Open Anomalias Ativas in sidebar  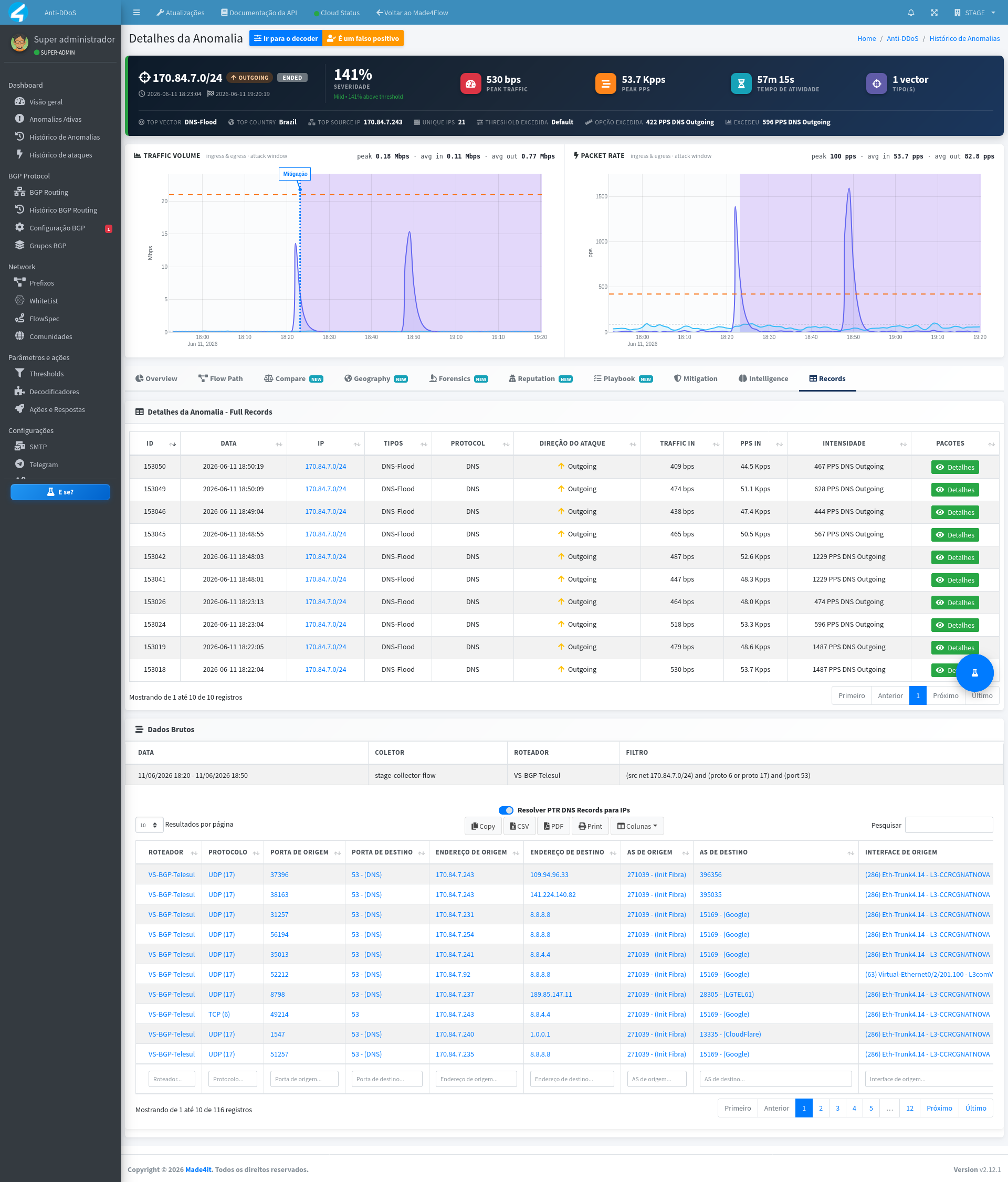55,119
